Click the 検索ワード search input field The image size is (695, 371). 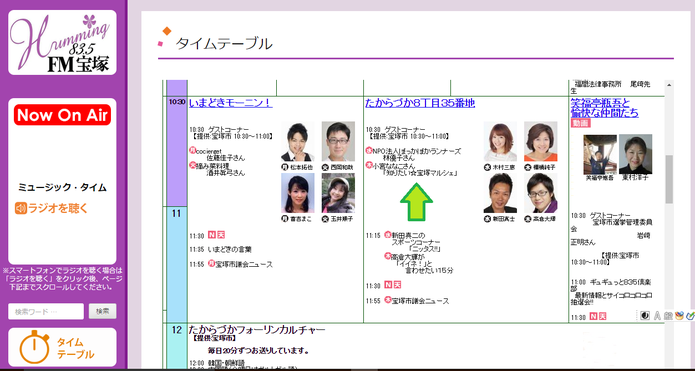[46, 311]
